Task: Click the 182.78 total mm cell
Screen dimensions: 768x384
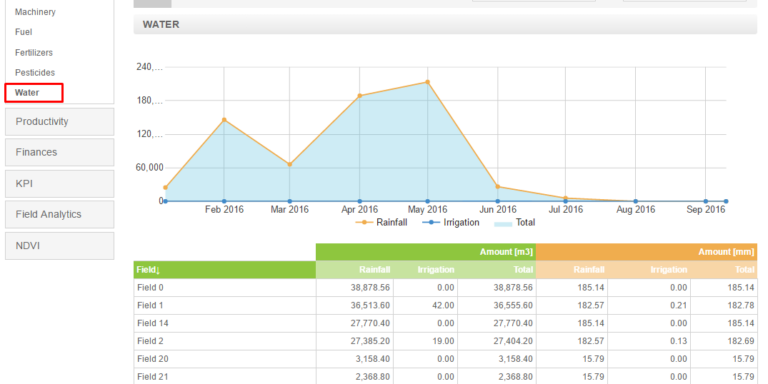Action: (x=724, y=306)
